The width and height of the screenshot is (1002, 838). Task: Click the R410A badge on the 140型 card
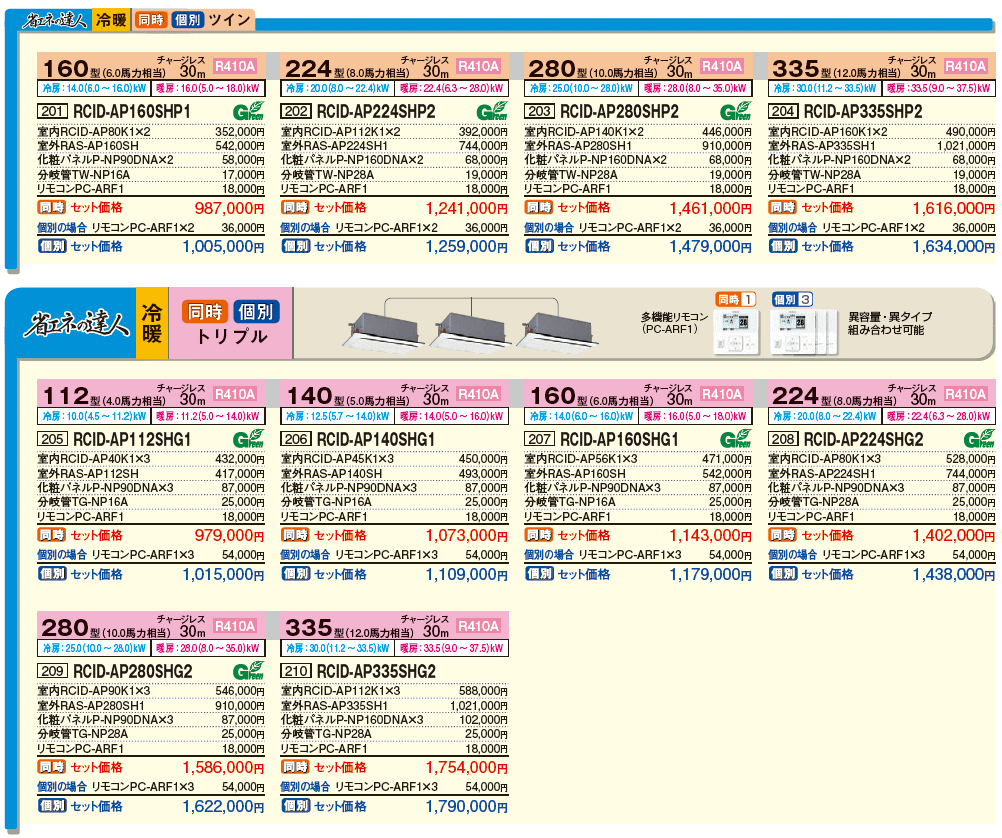[479, 394]
